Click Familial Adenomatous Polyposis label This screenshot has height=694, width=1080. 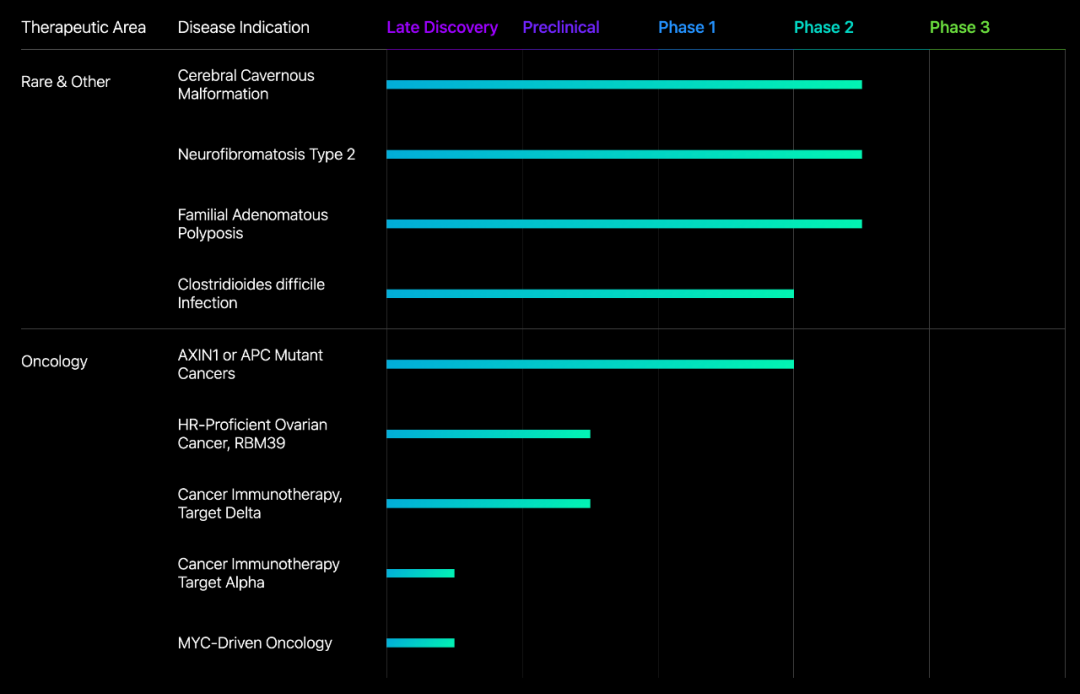(252, 224)
